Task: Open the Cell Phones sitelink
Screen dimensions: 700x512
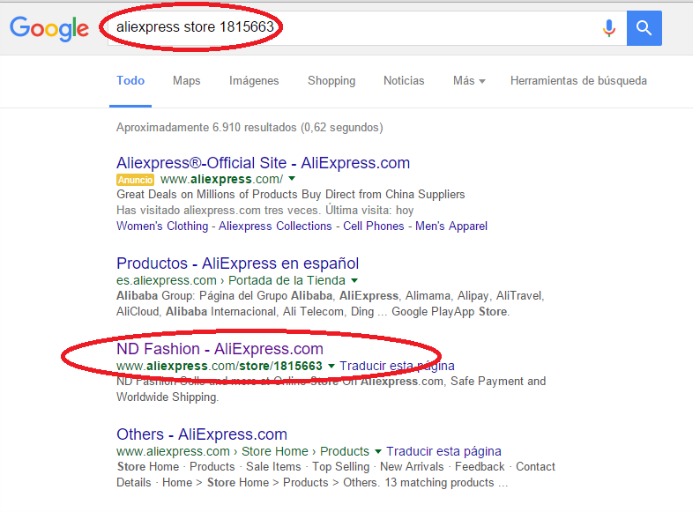Action: coord(373,226)
